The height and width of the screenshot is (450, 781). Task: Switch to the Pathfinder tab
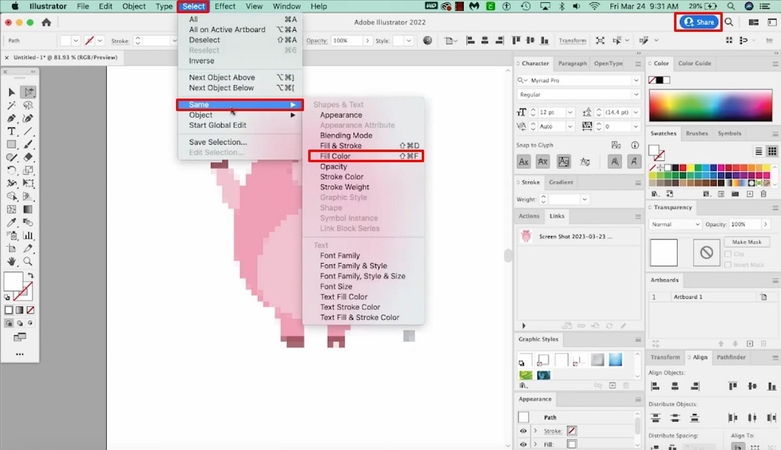[731, 357]
